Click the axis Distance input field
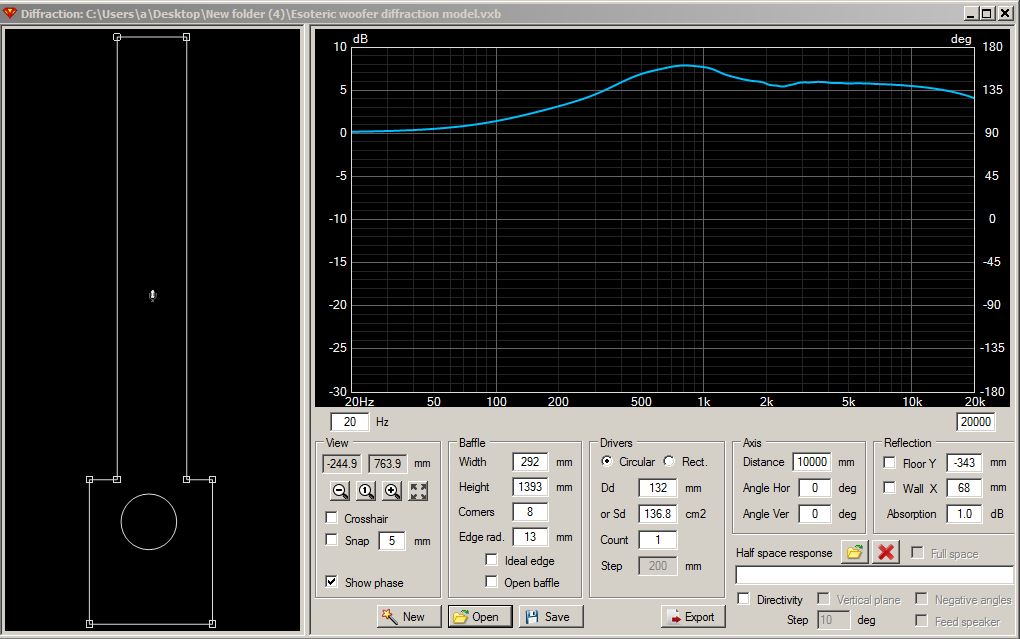 pyautogui.click(x=811, y=462)
